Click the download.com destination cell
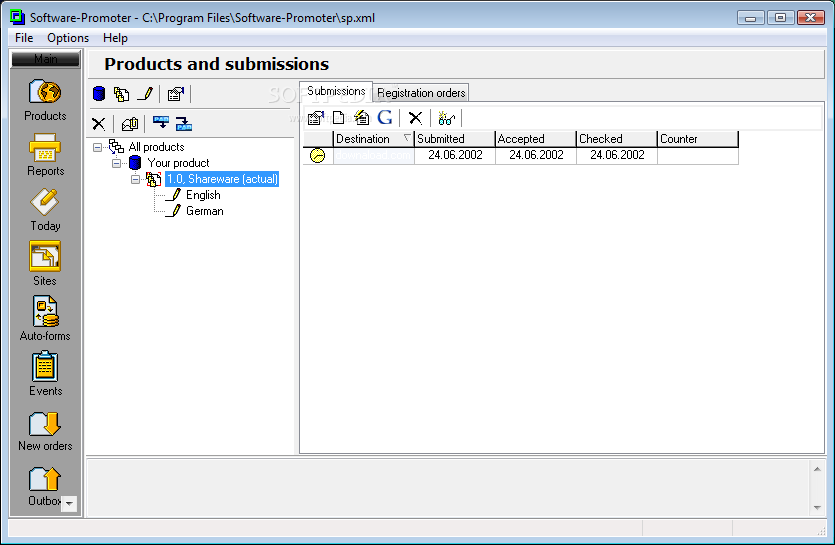Image resolution: width=835 pixels, height=545 pixels. [373, 155]
